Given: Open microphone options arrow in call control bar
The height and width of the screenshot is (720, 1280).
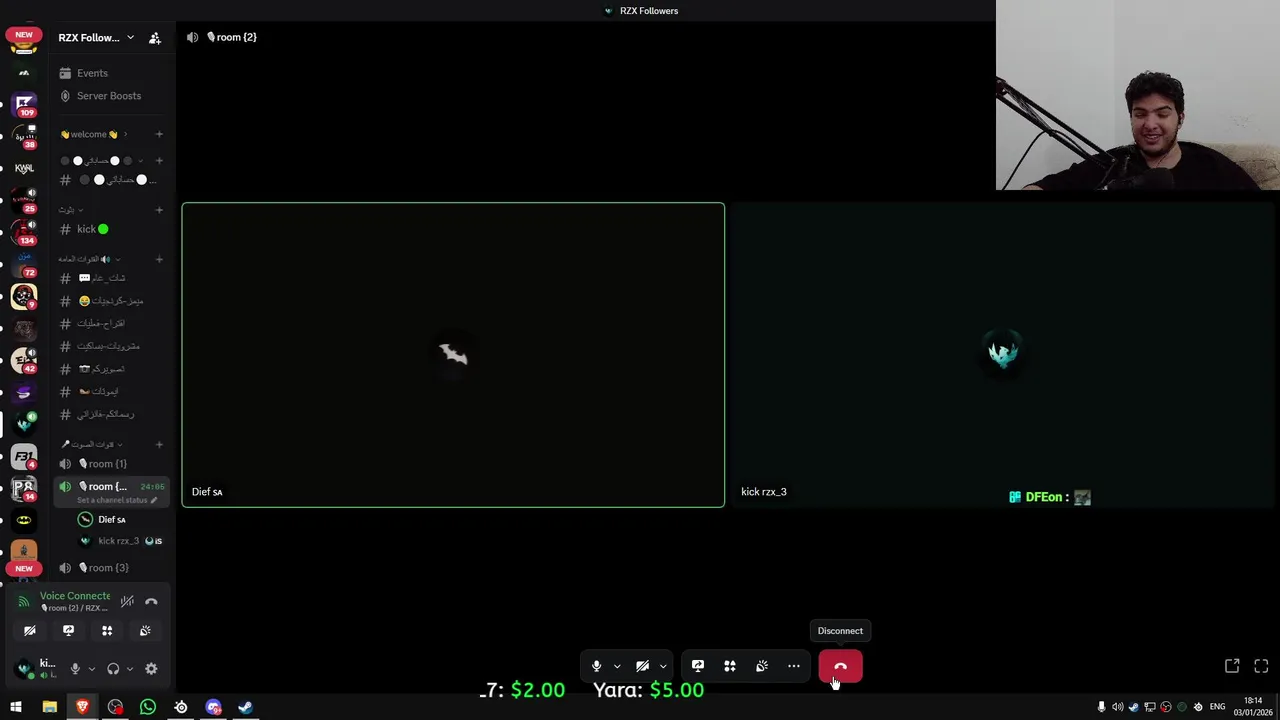Looking at the screenshot, I should point(617,666).
